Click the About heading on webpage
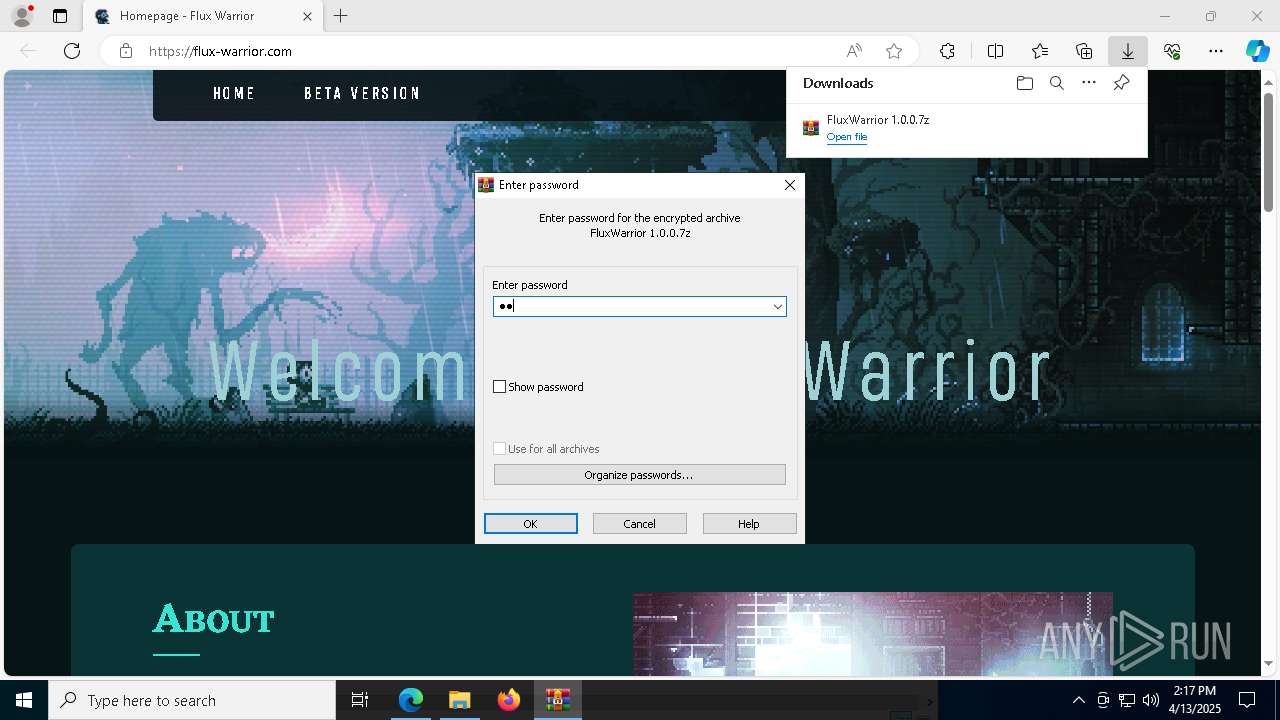Image resolution: width=1280 pixels, height=720 pixels. [213, 619]
